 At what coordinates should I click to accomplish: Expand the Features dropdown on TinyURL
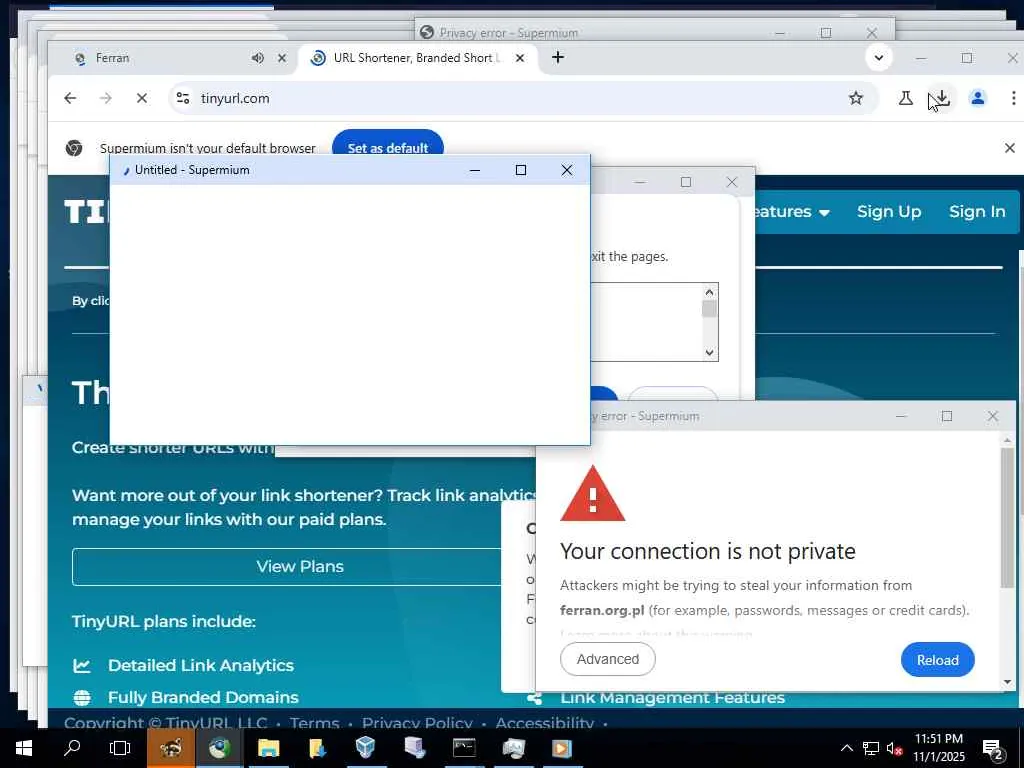coord(792,212)
